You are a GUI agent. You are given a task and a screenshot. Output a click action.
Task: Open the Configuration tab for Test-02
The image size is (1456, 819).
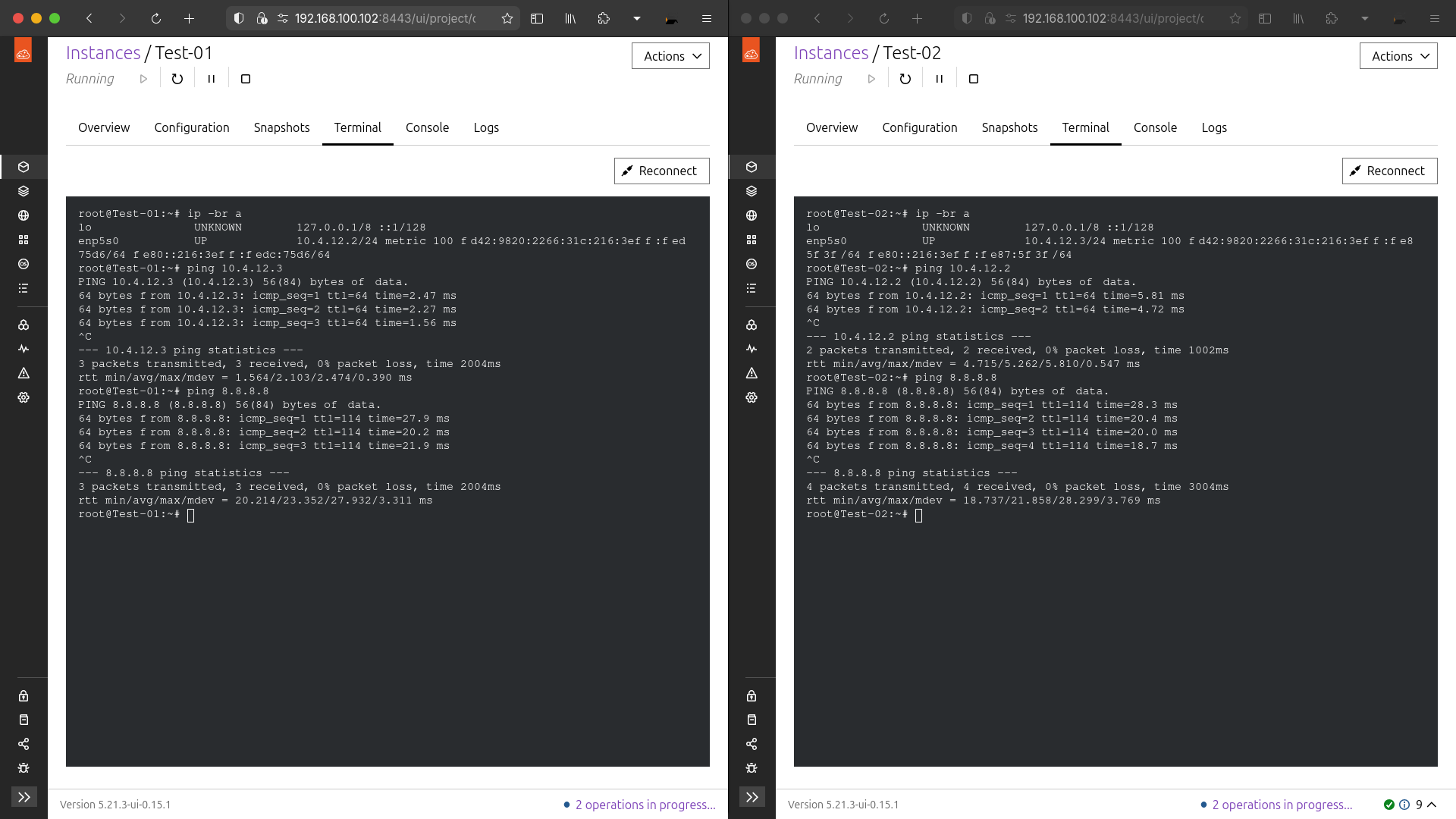918,127
